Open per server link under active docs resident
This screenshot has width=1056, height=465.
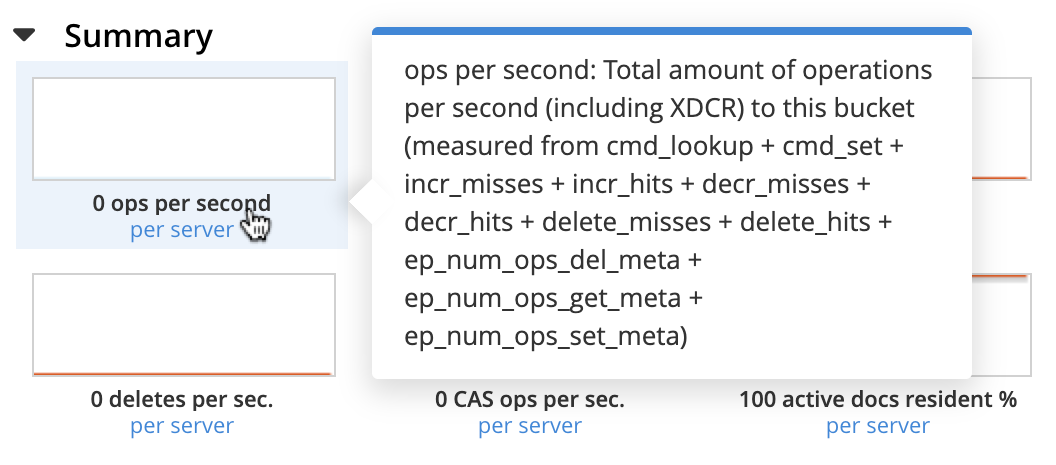(878, 426)
